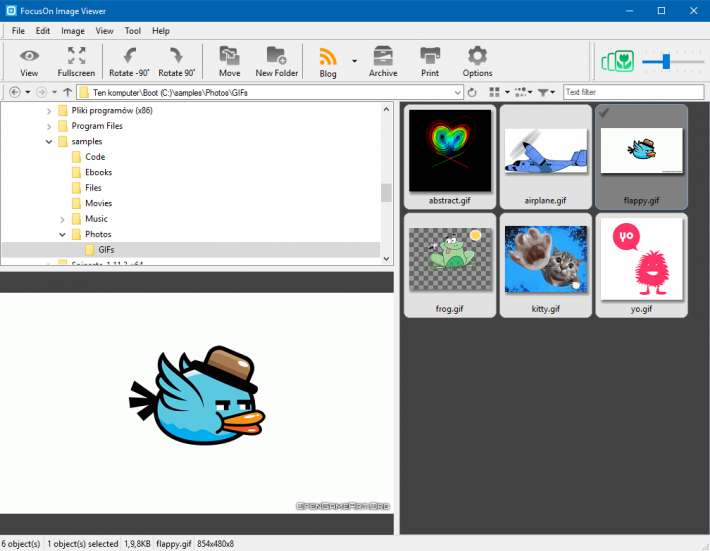
Task: Open the view layout dropdown arrow
Action: pos(507,92)
